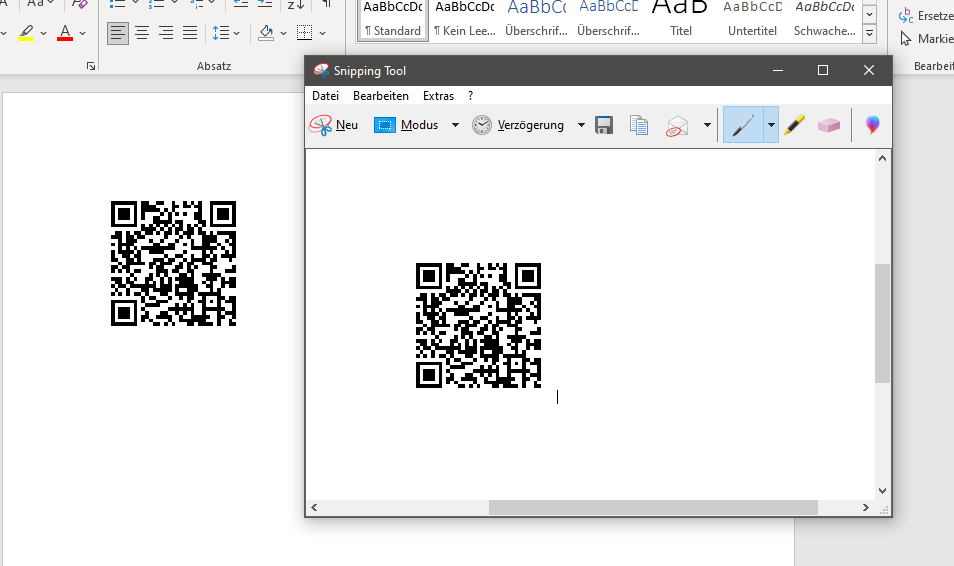Image resolution: width=954 pixels, height=566 pixels.
Task: Open the Verzögerung dropdown arrow
Action: coord(581,125)
